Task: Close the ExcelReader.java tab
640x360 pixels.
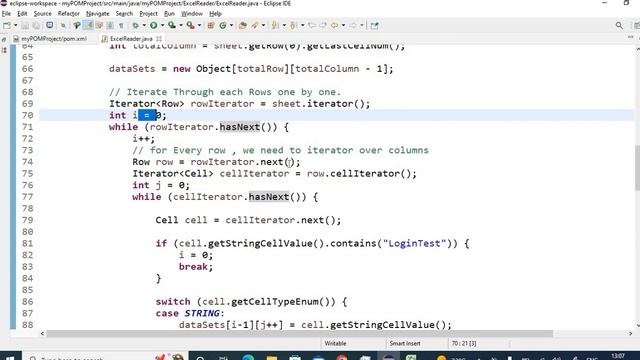Action: [159, 39]
